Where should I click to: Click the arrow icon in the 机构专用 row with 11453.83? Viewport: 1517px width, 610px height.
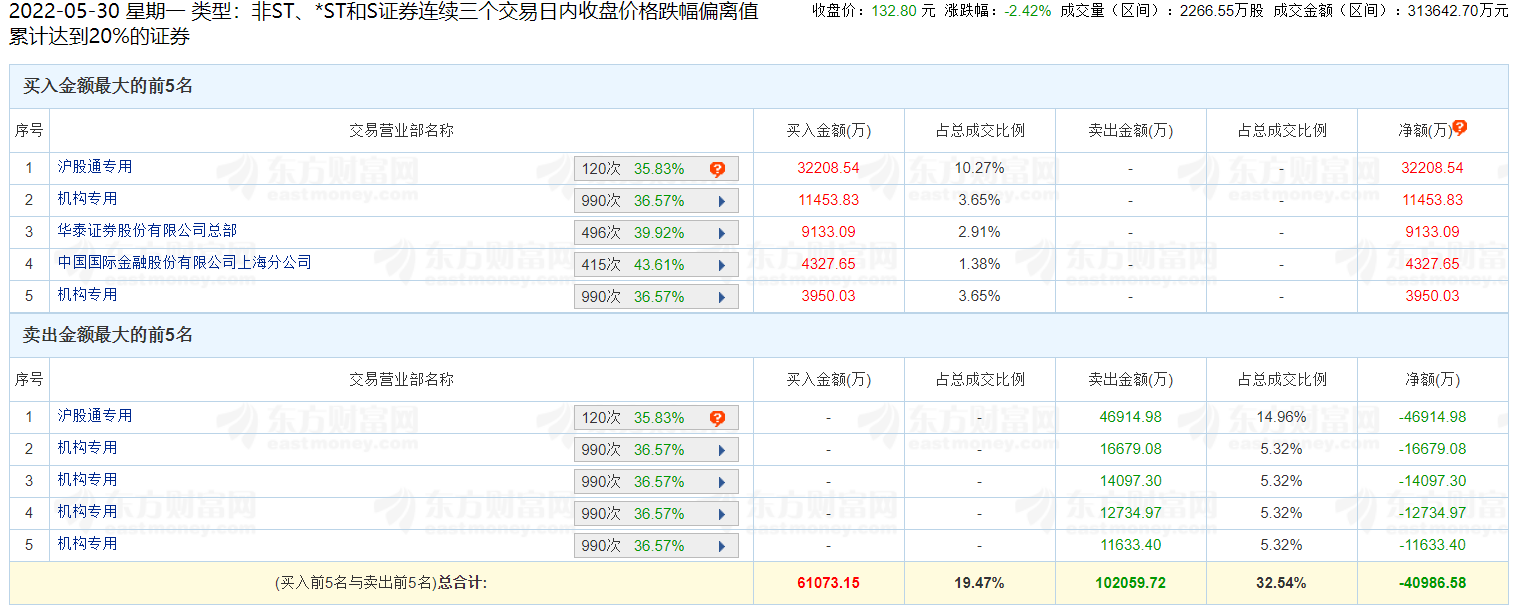pos(721,201)
